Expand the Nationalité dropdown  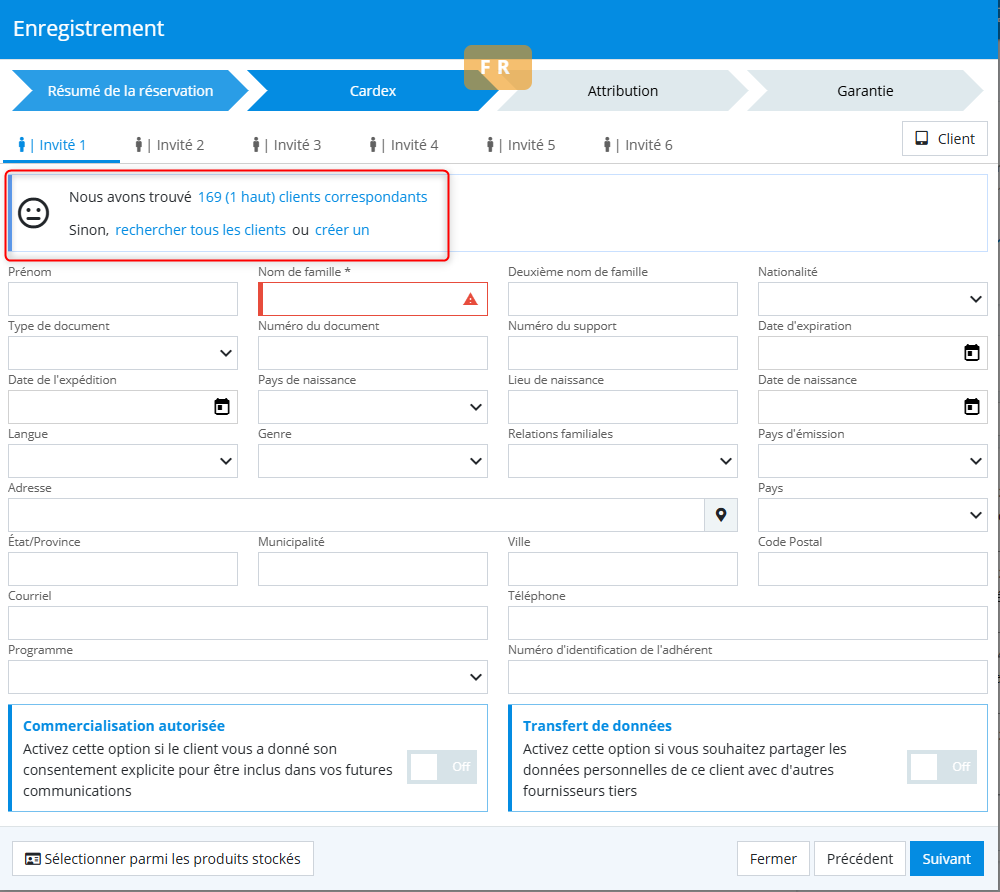(872, 299)
